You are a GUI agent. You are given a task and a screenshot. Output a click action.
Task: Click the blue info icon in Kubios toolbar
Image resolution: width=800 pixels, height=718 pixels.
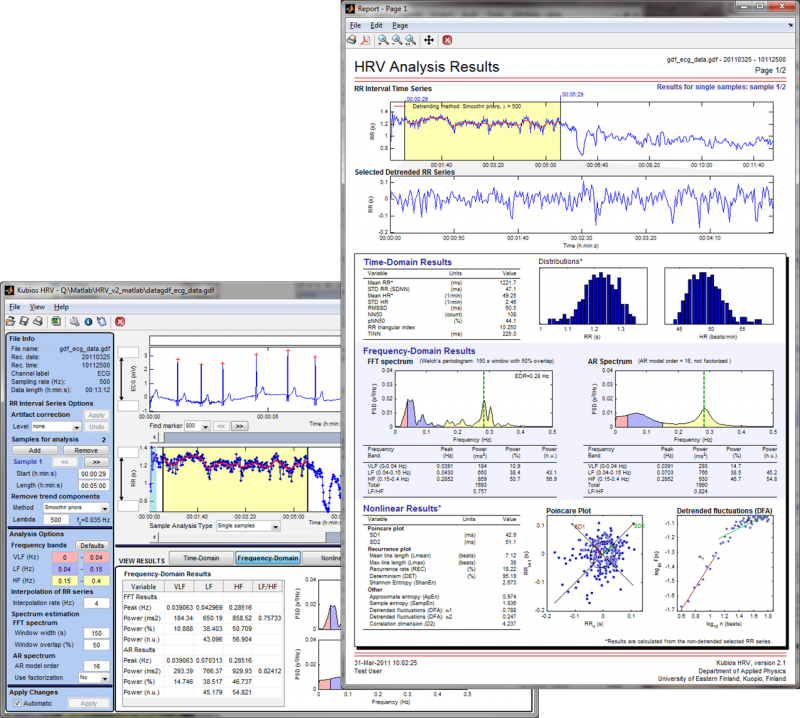pos(88,321)
